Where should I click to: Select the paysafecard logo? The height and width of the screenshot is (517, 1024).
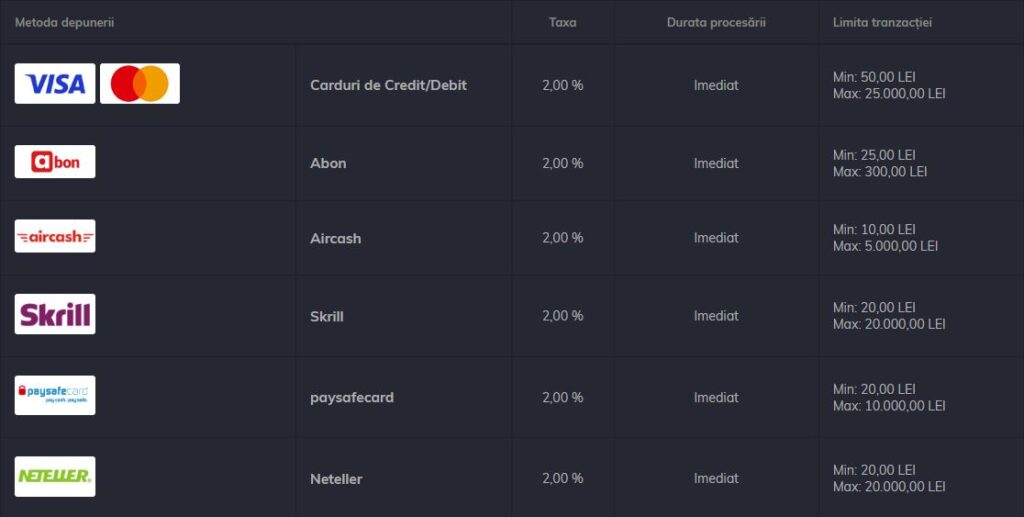pos(55,396)
